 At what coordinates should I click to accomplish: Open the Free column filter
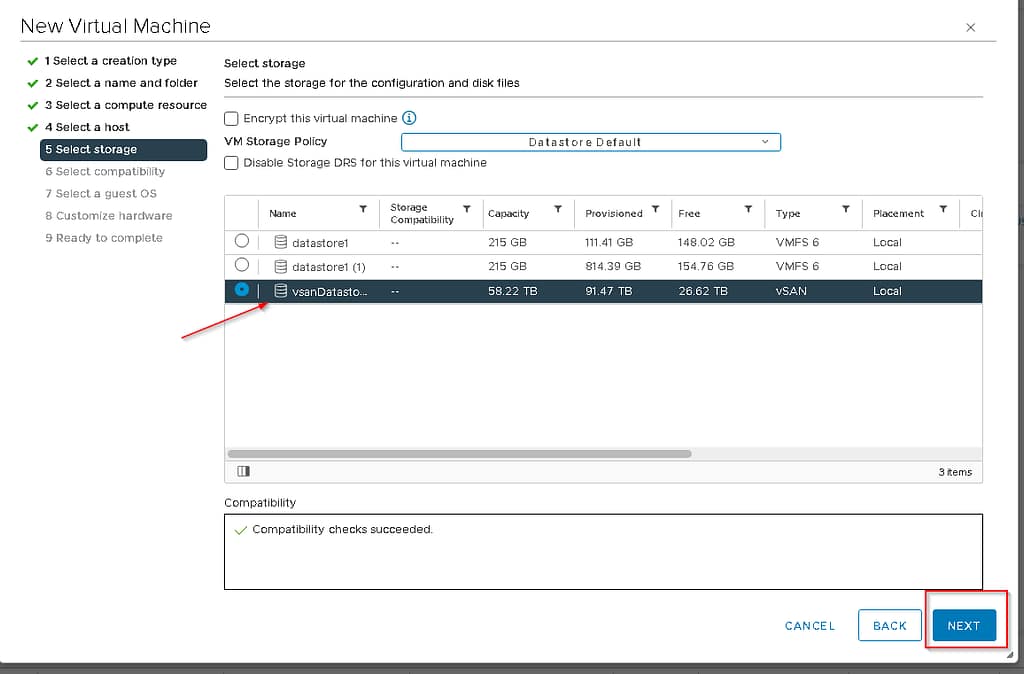748,209
